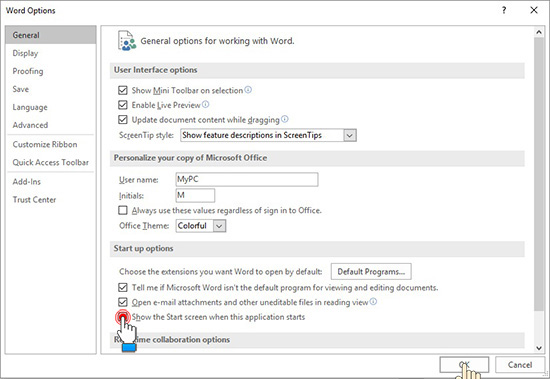This screenshot has width=550, height=379.
Task: Confirm with the OK button
Action: click(464, 365)
